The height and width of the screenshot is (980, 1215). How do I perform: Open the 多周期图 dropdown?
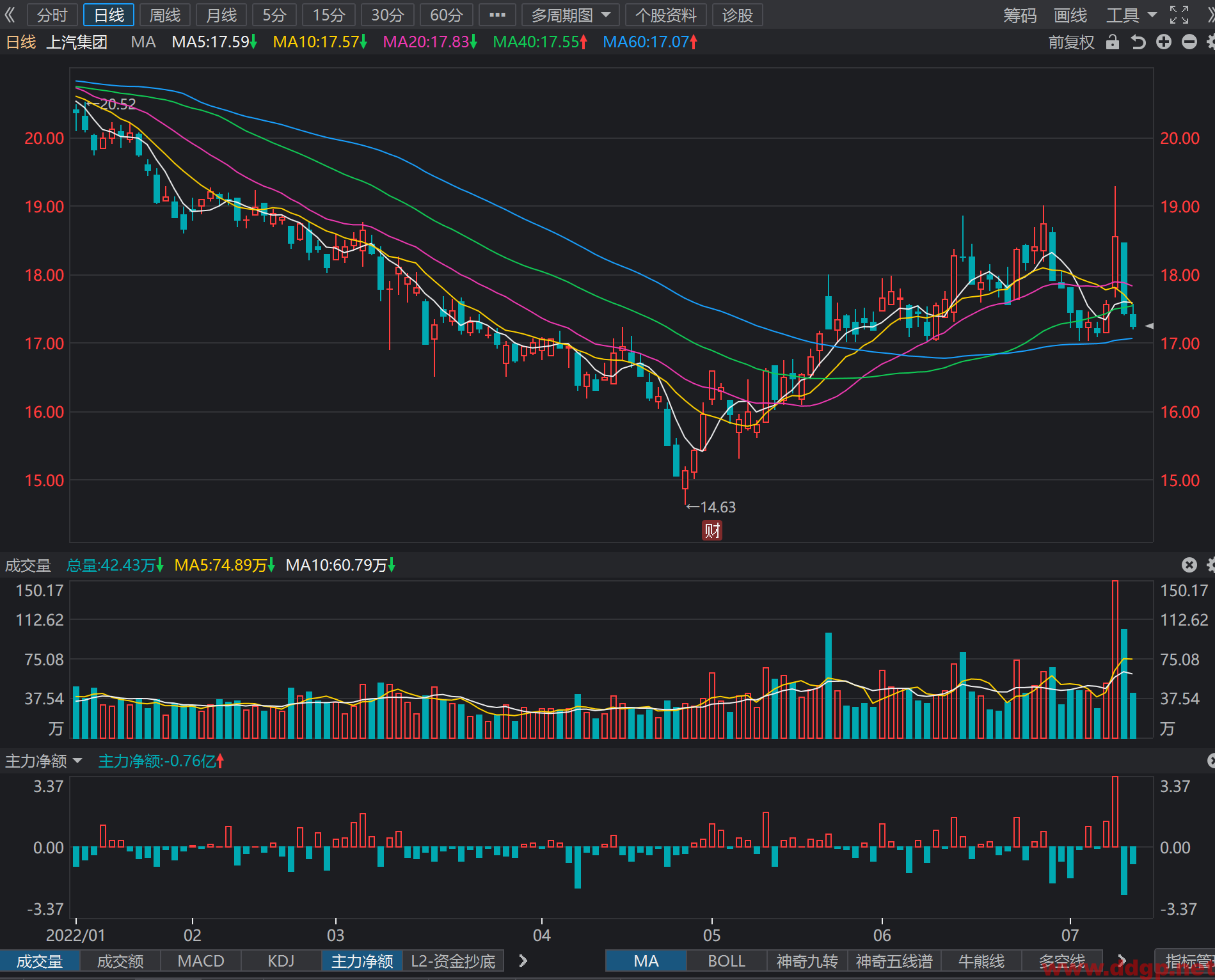coord(571,15)
